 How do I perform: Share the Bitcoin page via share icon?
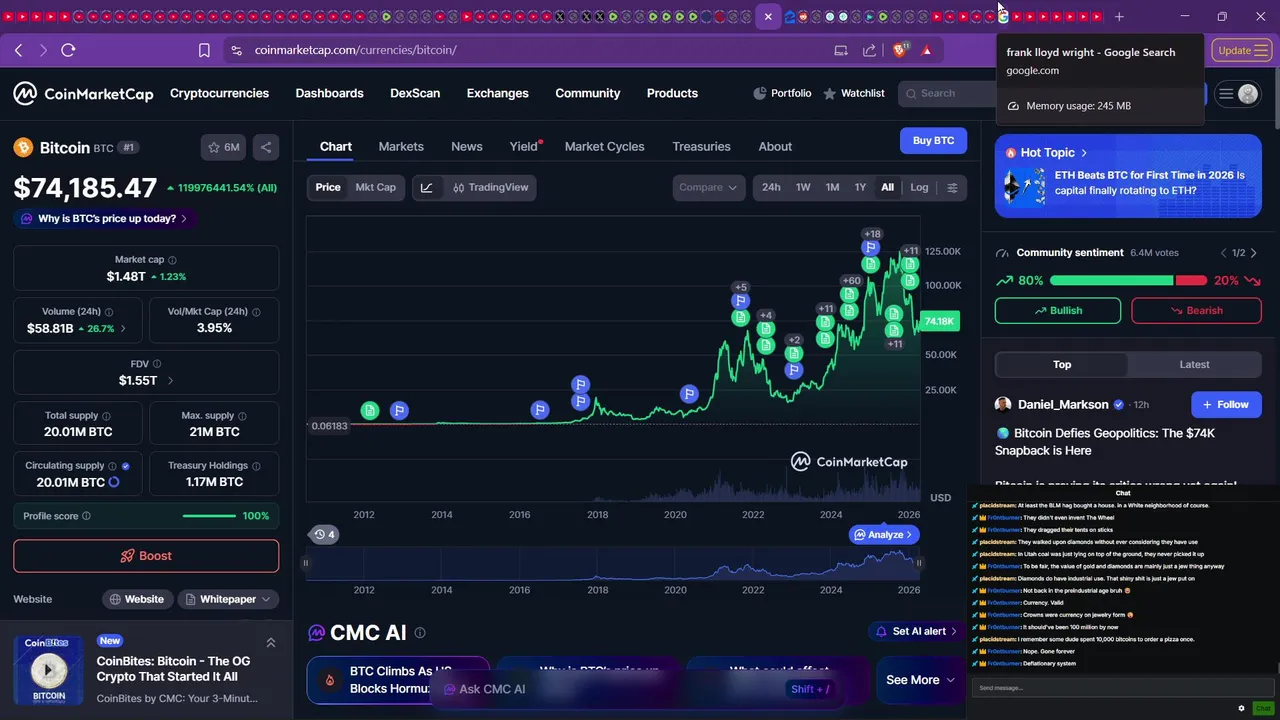click(x=266, y=147)
